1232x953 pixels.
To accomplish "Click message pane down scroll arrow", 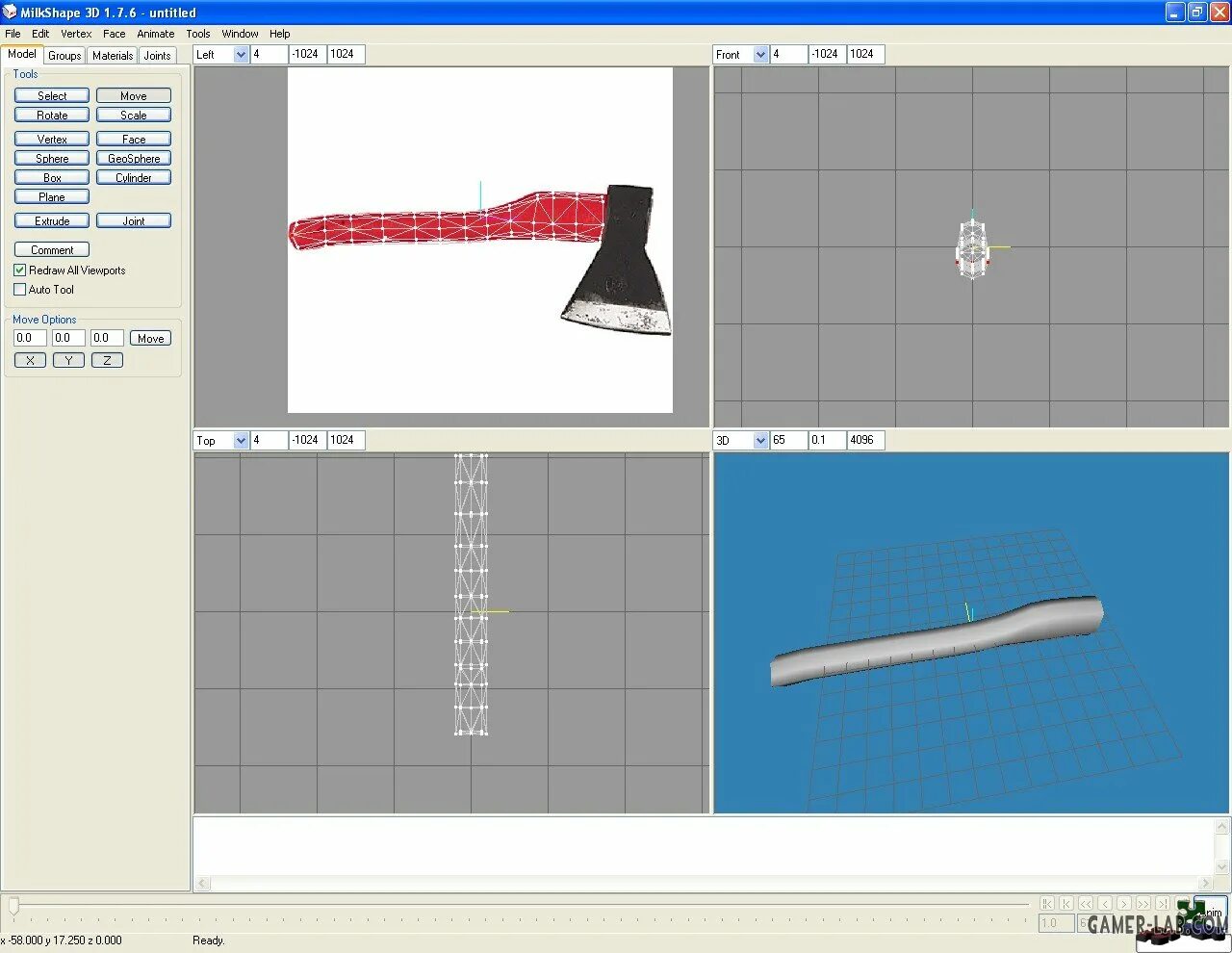I will [x=1222, y=866].
